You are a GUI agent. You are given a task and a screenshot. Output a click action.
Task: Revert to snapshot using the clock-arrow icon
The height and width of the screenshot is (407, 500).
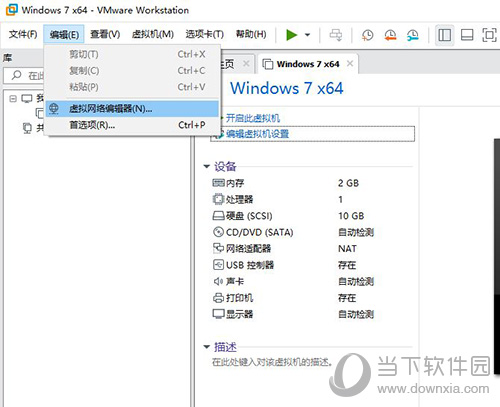pos(390,35)
